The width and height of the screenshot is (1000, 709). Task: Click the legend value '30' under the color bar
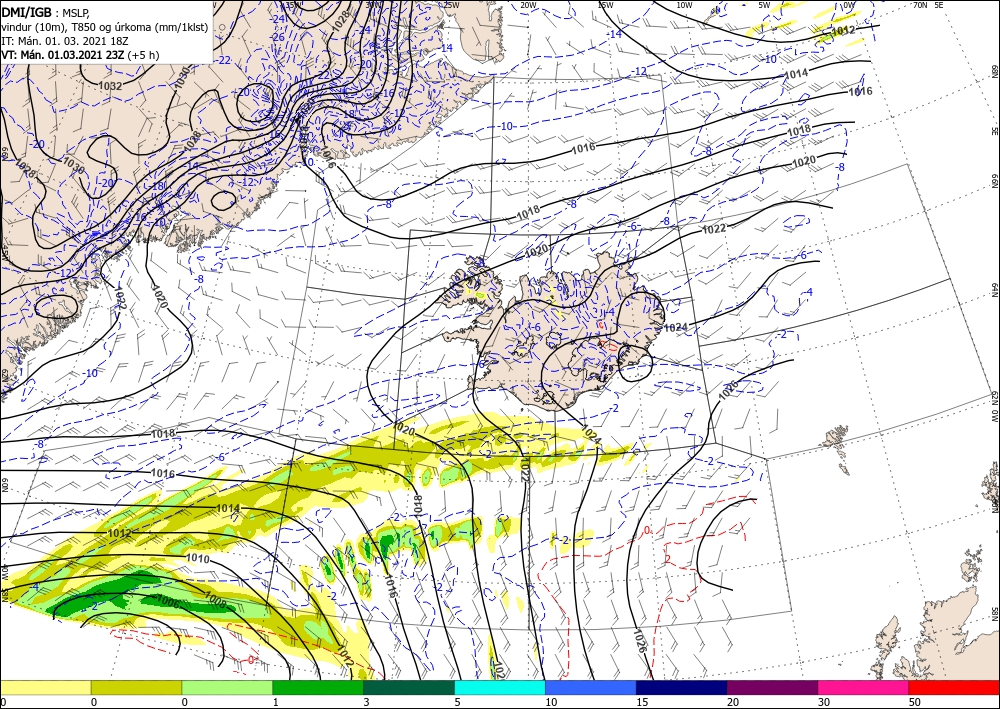click(823, 702)
